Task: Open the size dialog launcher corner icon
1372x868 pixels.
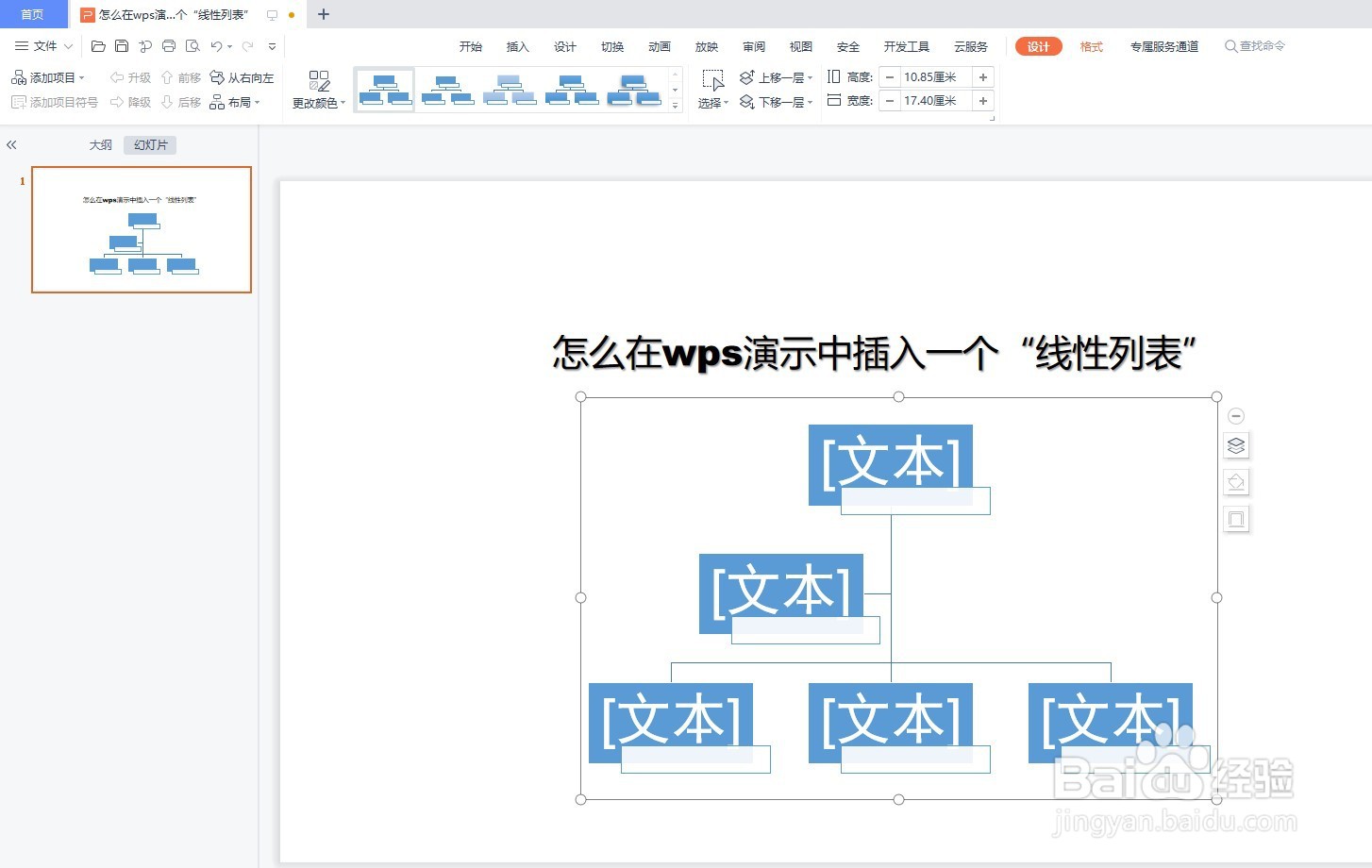Action: [992, 118]
